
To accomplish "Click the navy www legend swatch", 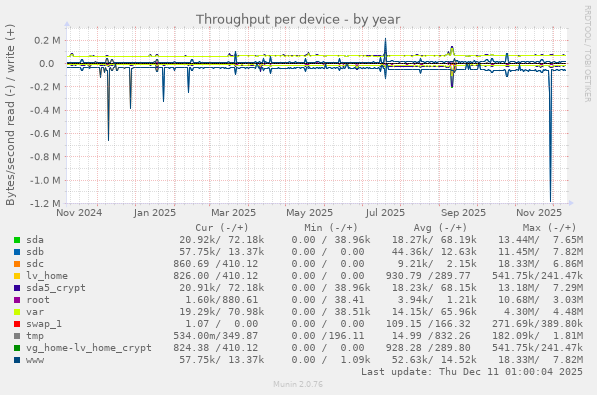I will tap(17, 360).
